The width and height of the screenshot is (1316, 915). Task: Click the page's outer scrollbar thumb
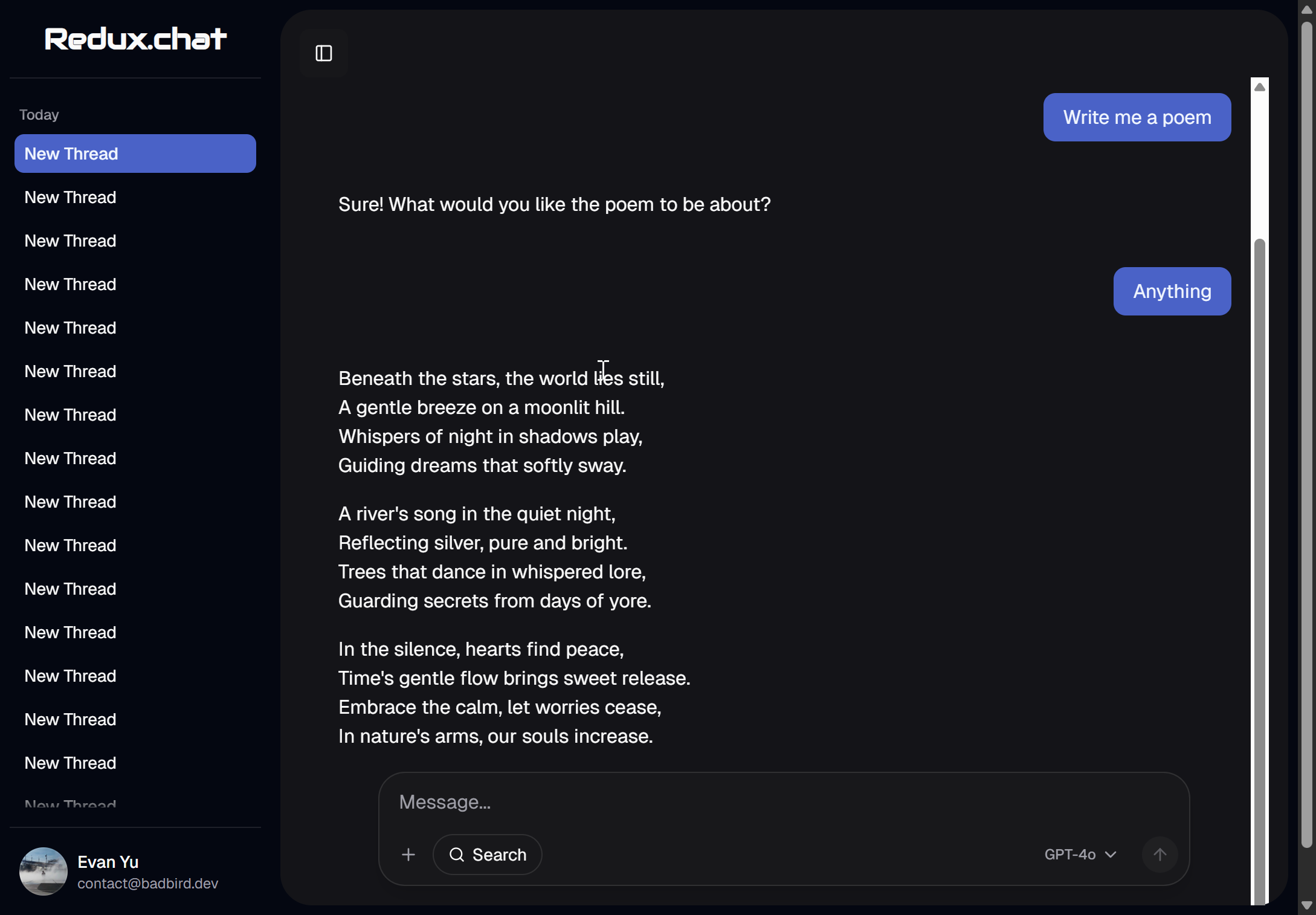pyautogui.click(x=1306, y=423)
